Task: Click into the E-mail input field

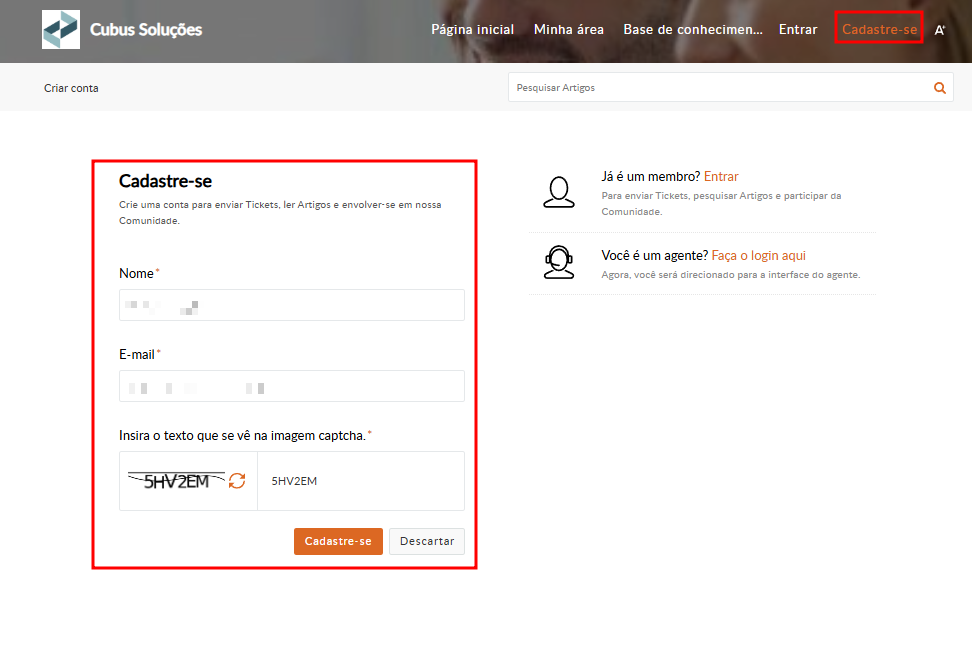Action: click(291, 386)
